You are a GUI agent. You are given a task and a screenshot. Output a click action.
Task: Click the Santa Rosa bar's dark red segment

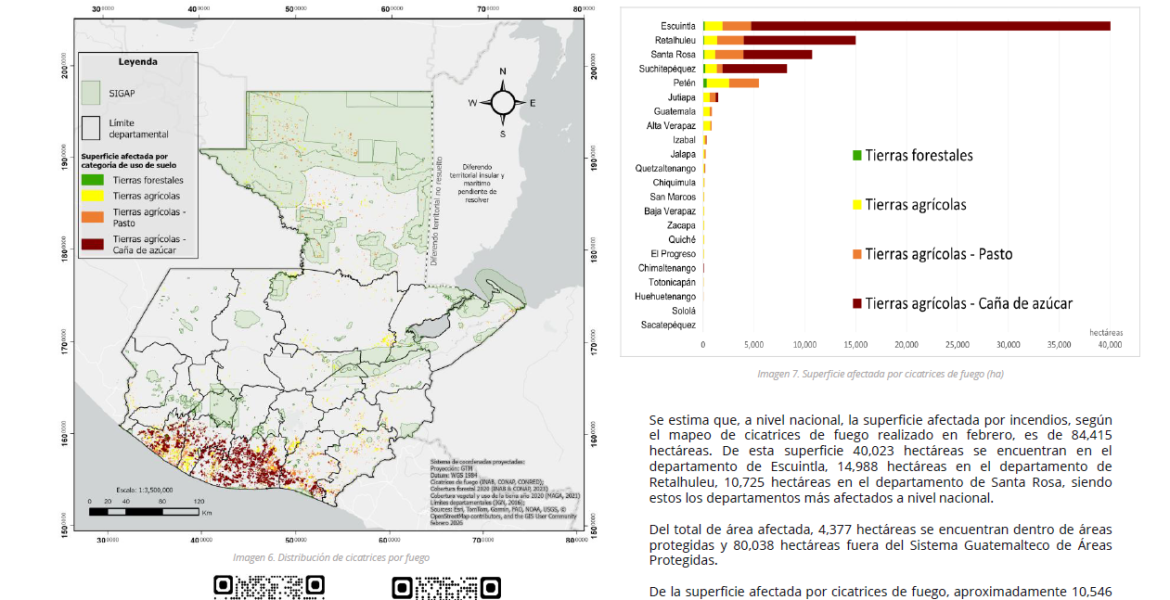[x=777, y=54]
